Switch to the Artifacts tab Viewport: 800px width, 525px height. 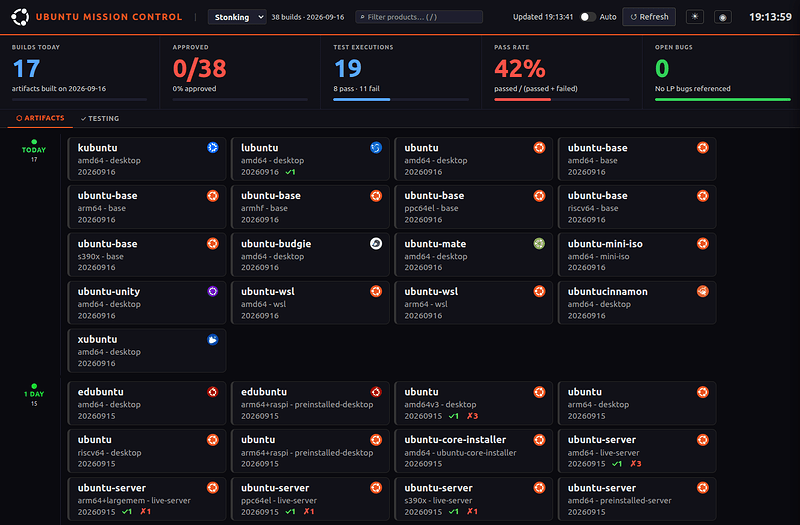pos(40,118)
